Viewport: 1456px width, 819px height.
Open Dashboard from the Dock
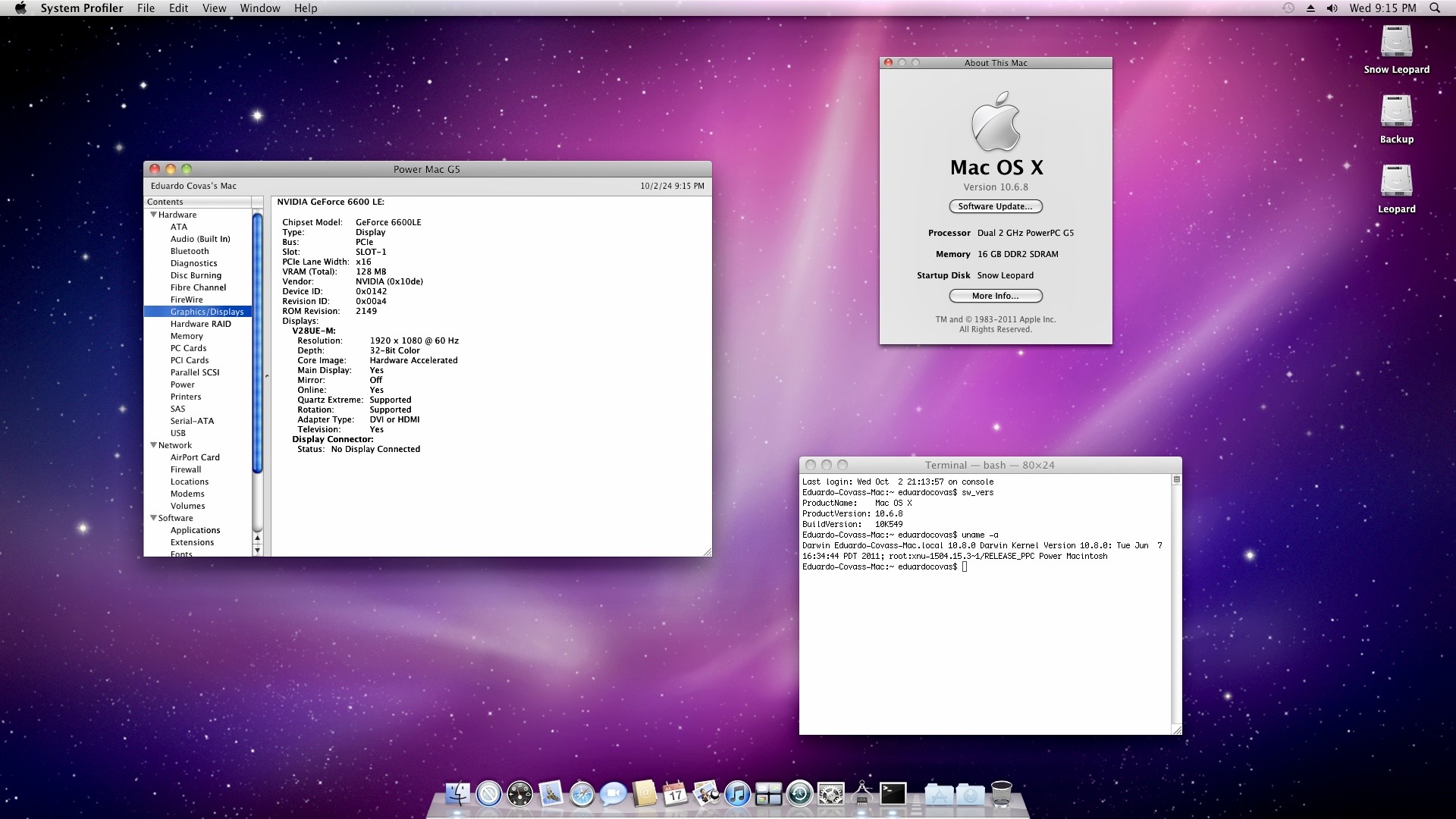[x=520, y=794]
